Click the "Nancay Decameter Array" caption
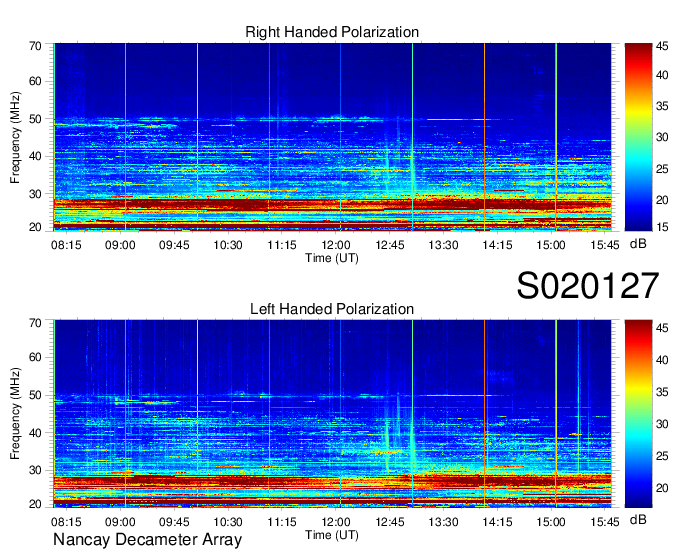 tap(147, 540)
